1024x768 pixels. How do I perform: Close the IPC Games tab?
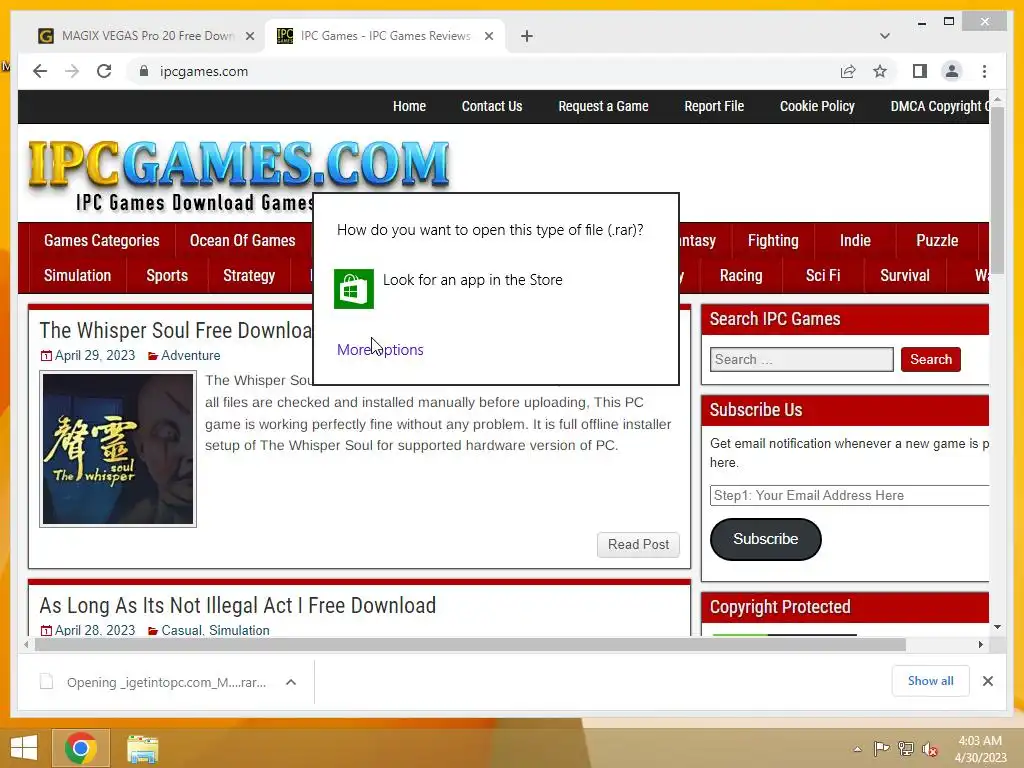pyautogui.click(x=488, y=36)
